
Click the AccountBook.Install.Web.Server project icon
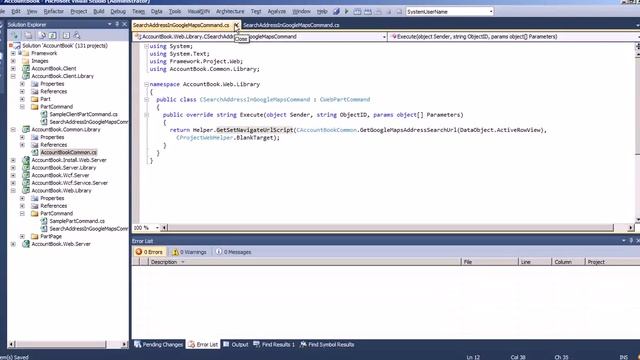[x=26, y=160]
